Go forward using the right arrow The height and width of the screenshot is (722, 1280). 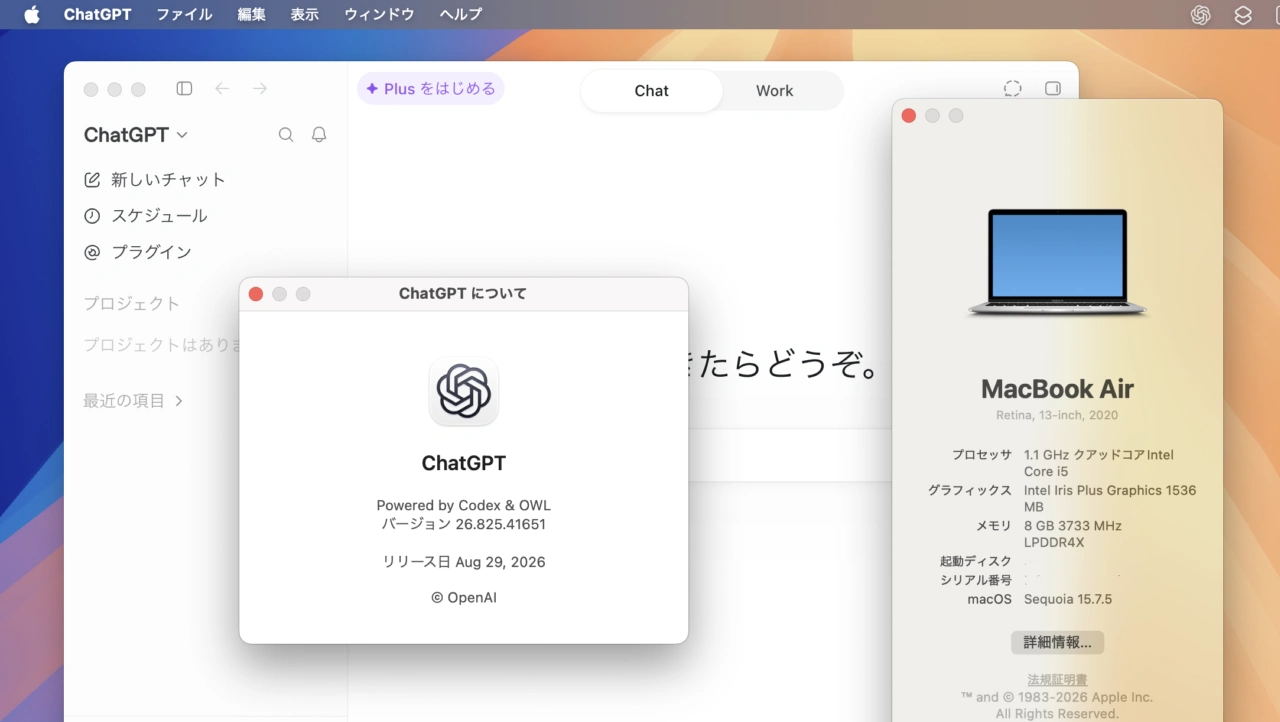[260, 89]
